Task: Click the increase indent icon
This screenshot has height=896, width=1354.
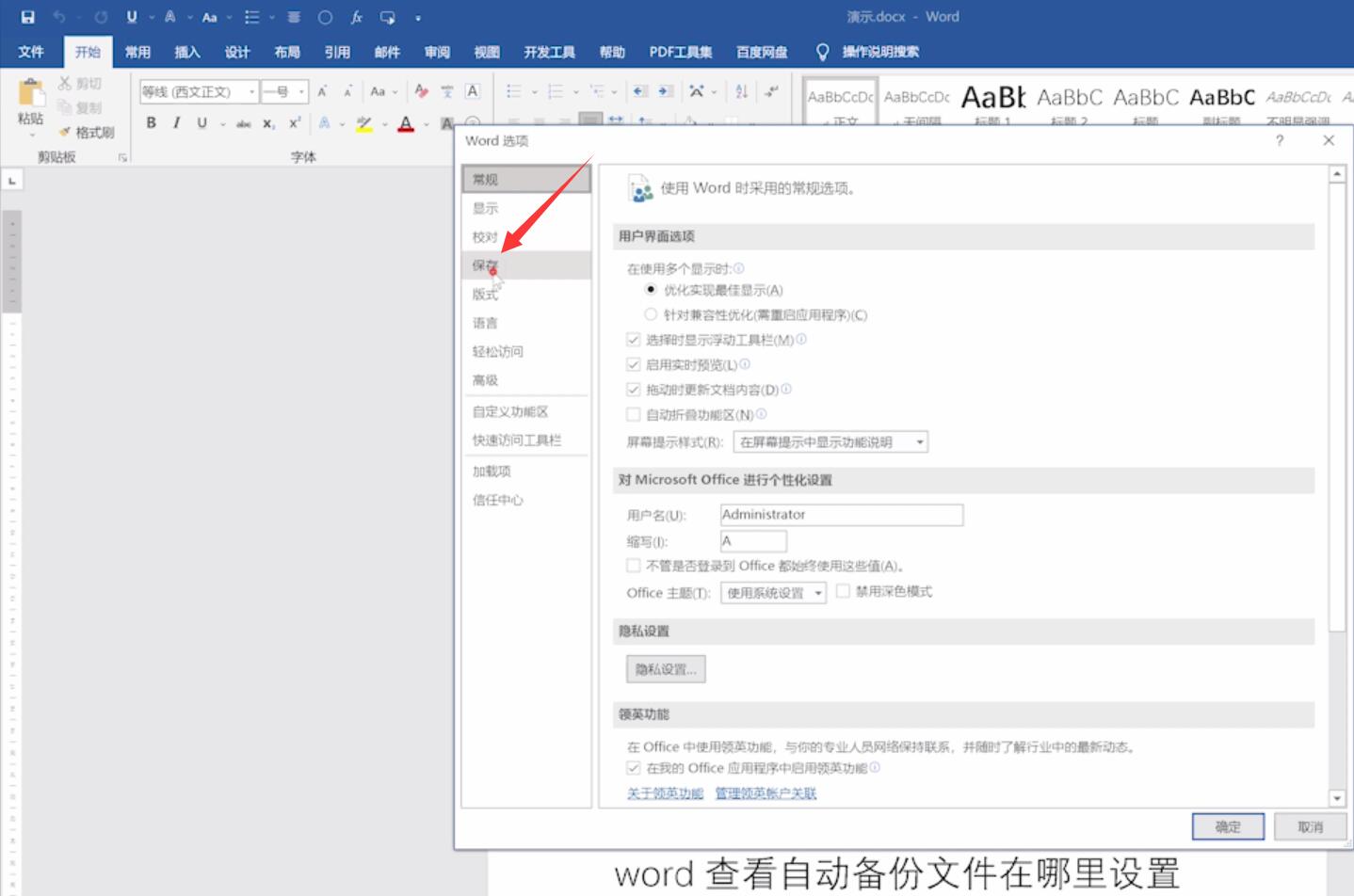Action: coord(666,91)
